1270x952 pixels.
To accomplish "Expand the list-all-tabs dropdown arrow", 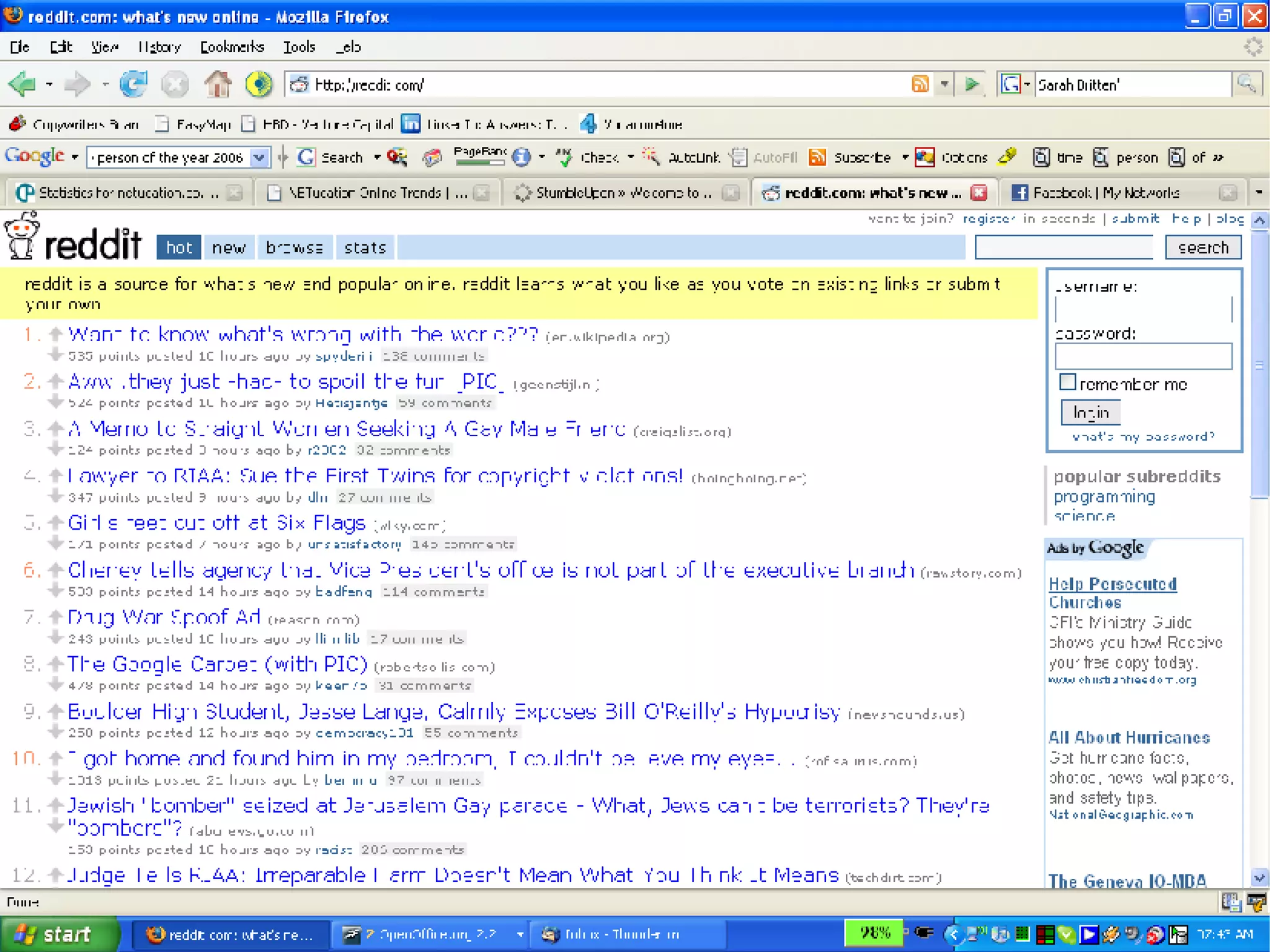I will 1258,193.
